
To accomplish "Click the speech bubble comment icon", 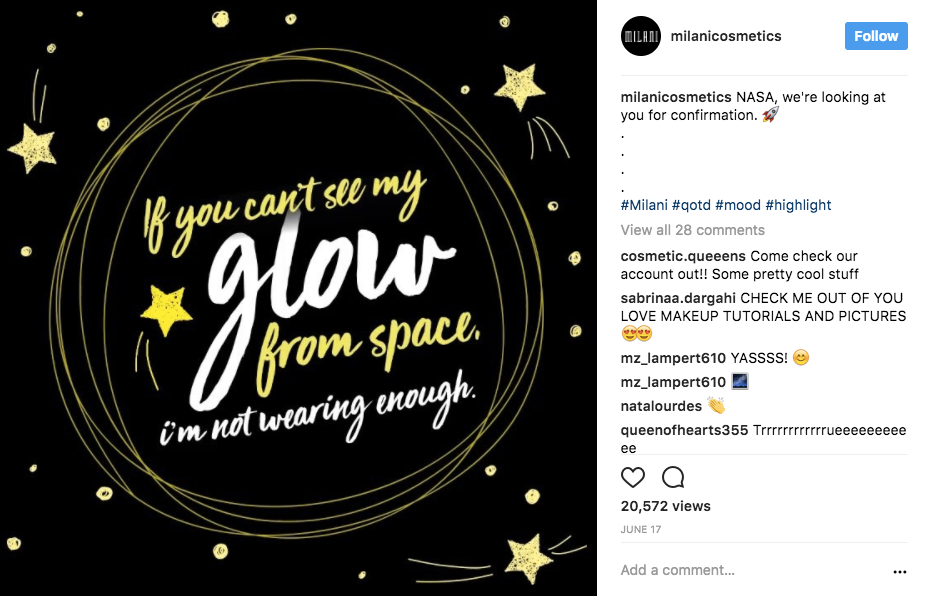I will 673,477.
